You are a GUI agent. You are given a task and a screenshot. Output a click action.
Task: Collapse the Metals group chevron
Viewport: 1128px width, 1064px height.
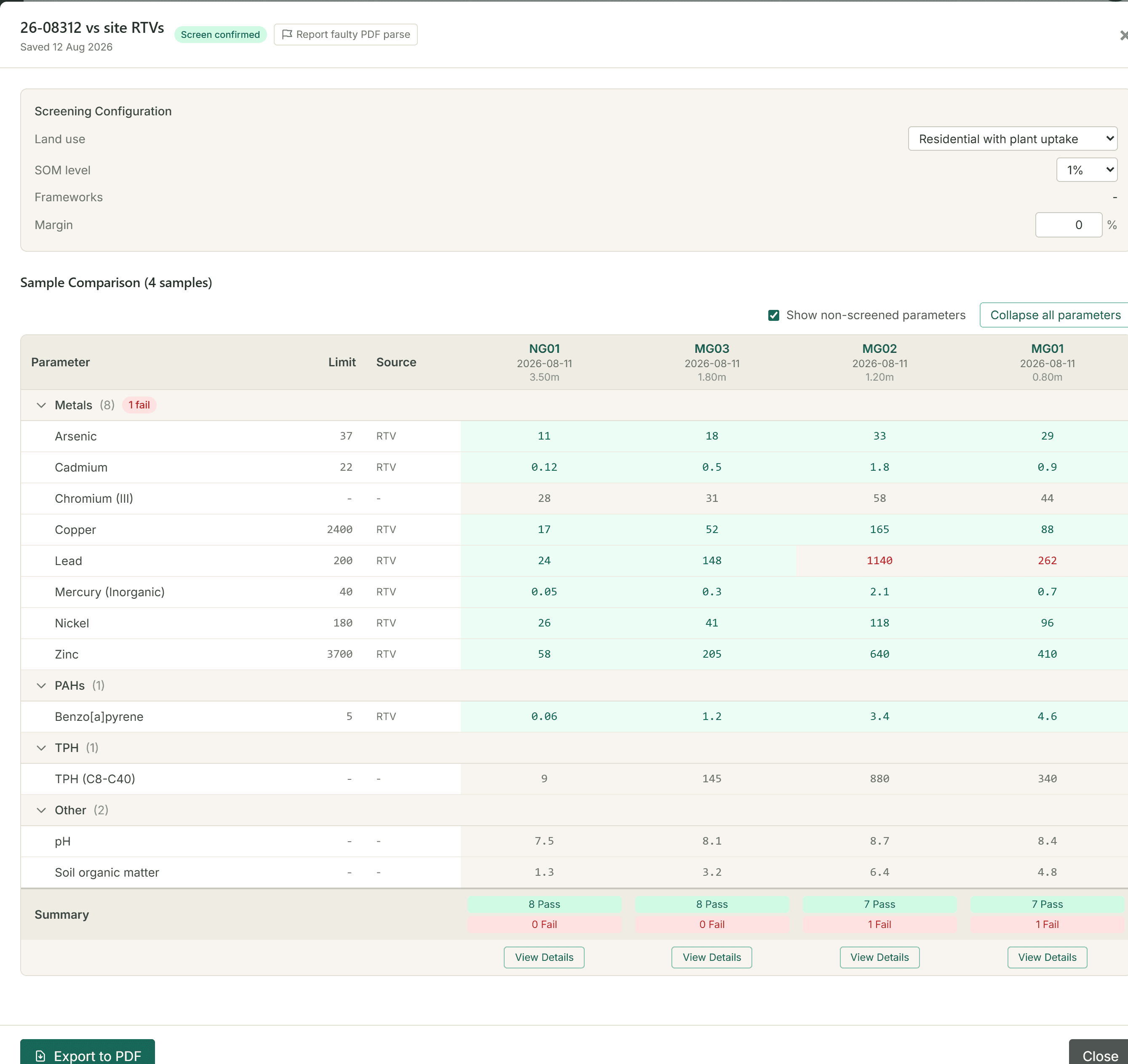click(41, 405)
